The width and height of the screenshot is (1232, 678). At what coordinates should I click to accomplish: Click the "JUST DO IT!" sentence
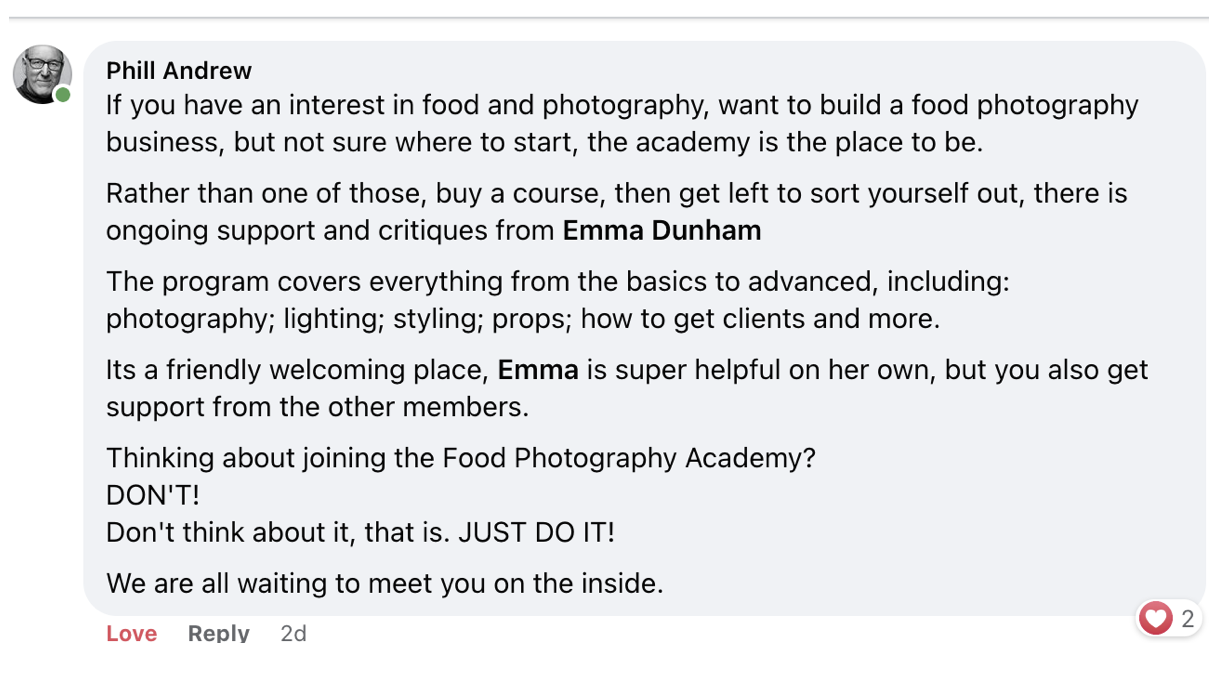click(x=536, y=532)
